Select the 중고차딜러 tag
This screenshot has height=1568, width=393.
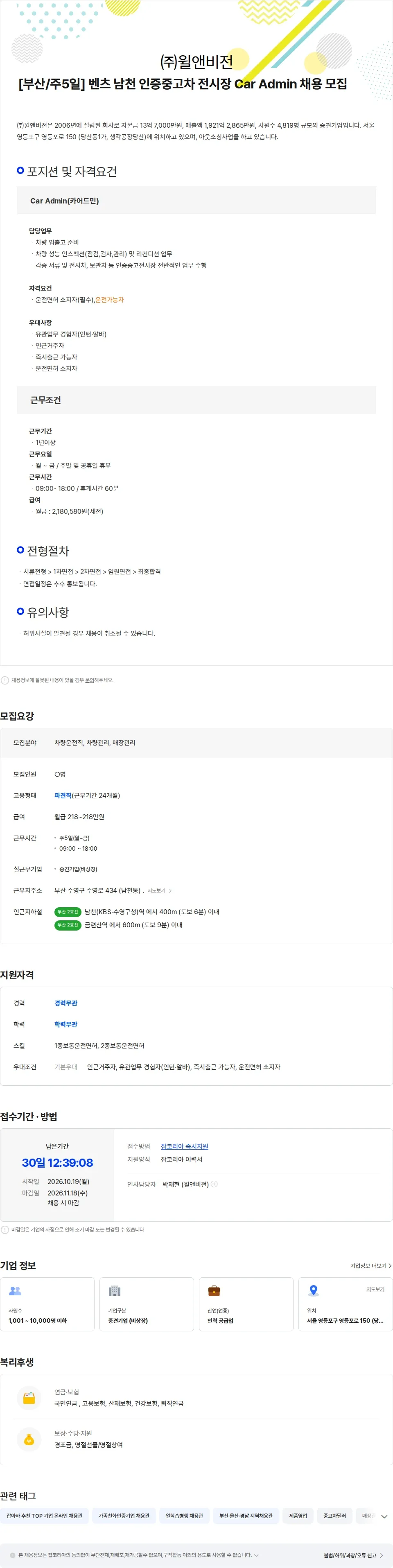click(x=334, y=1516)
